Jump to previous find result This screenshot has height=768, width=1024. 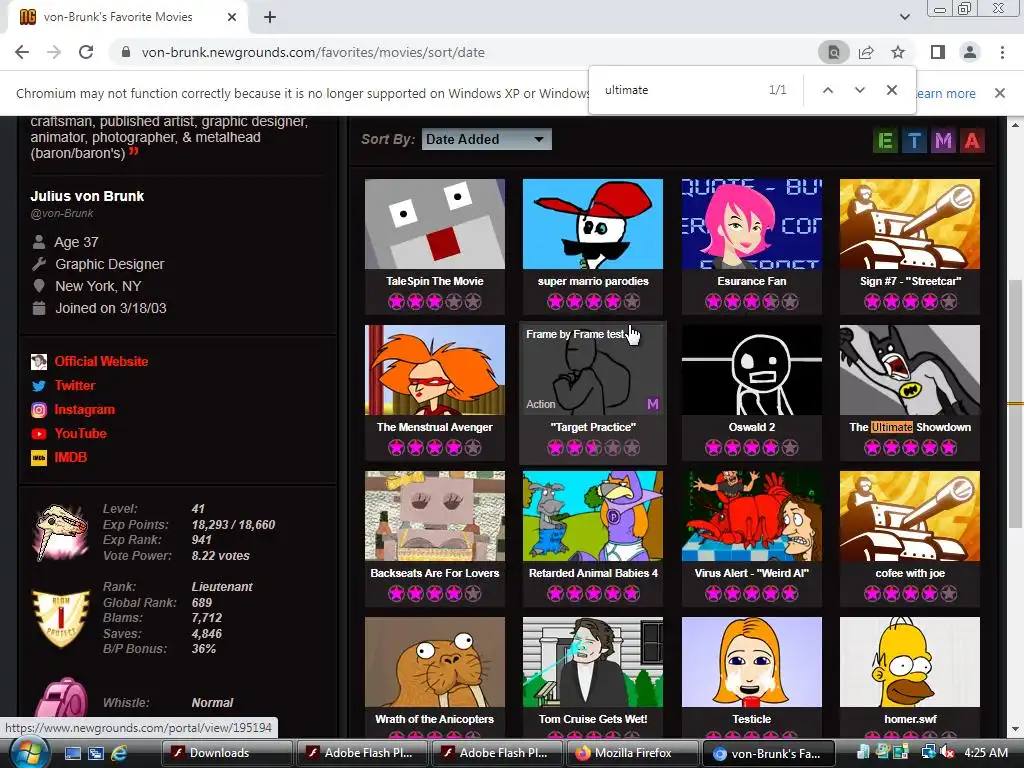point(827,90)
